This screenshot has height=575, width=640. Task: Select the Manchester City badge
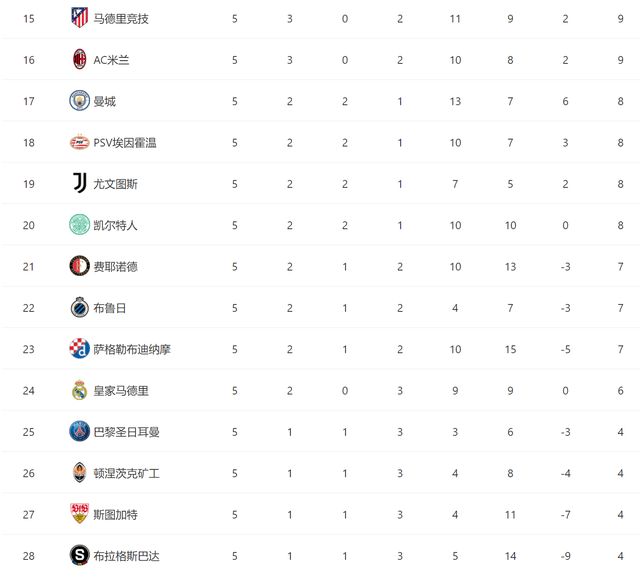click(x=79, y=101)
